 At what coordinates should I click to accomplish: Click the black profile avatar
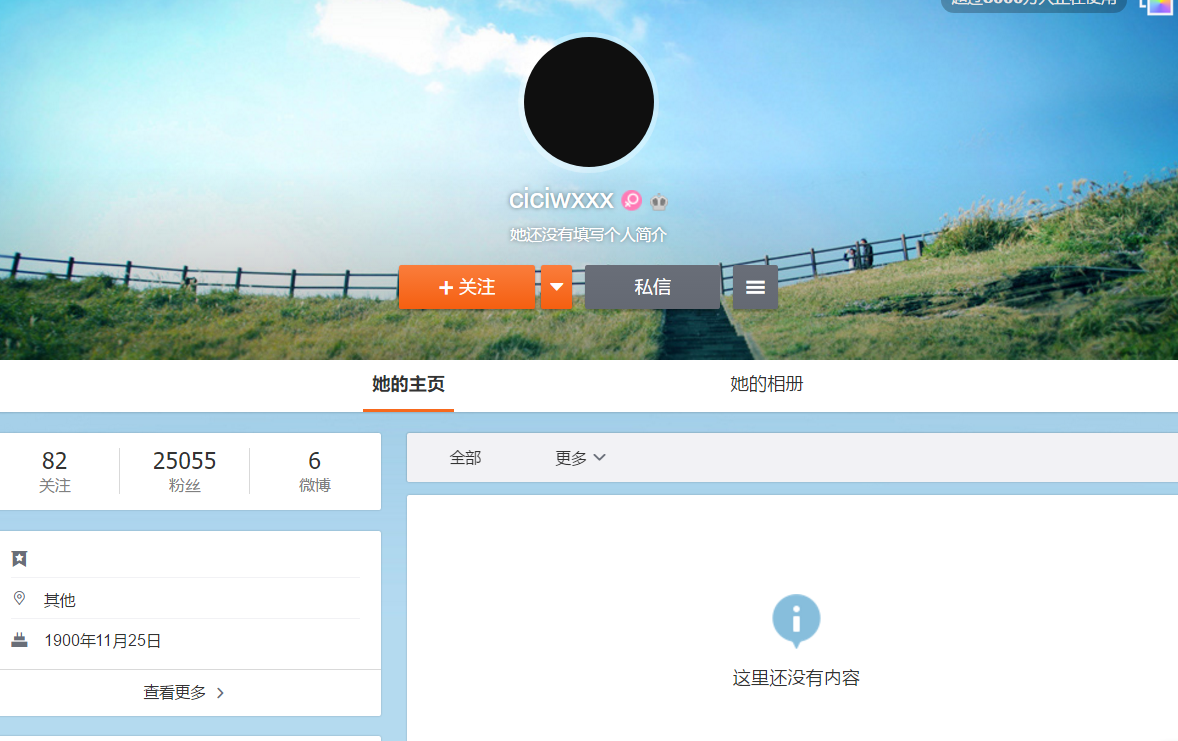point(589,102)
